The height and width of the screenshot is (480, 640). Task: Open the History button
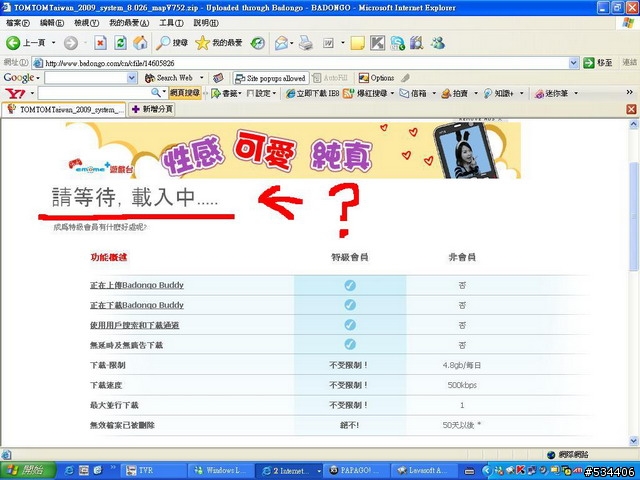(258, 42)
